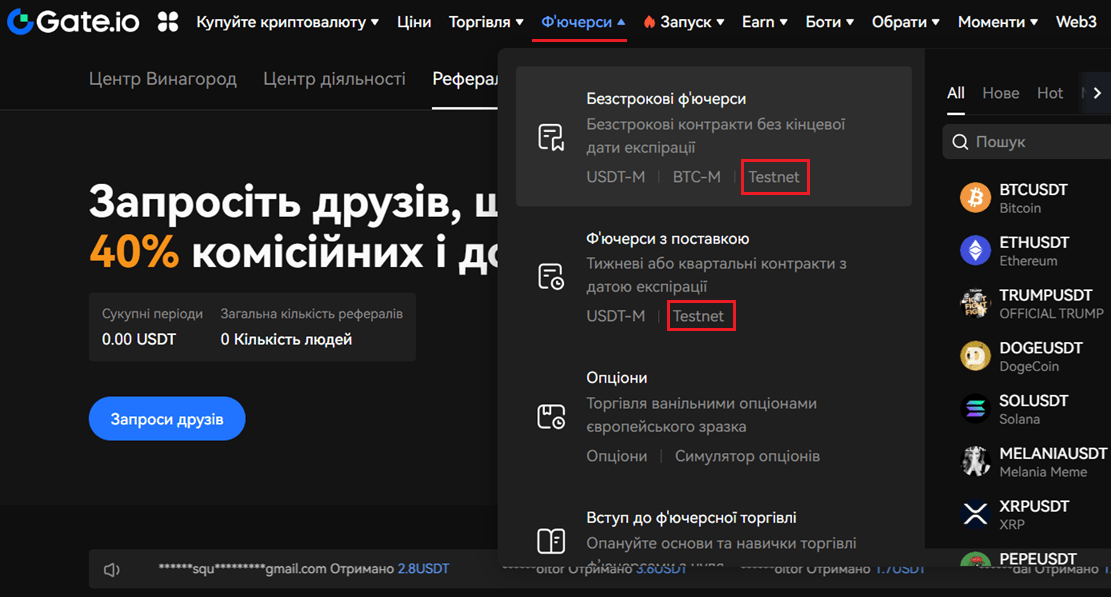Click the delivery futures clock-document icon
The image size is (1111, 597).
[551, 276]
